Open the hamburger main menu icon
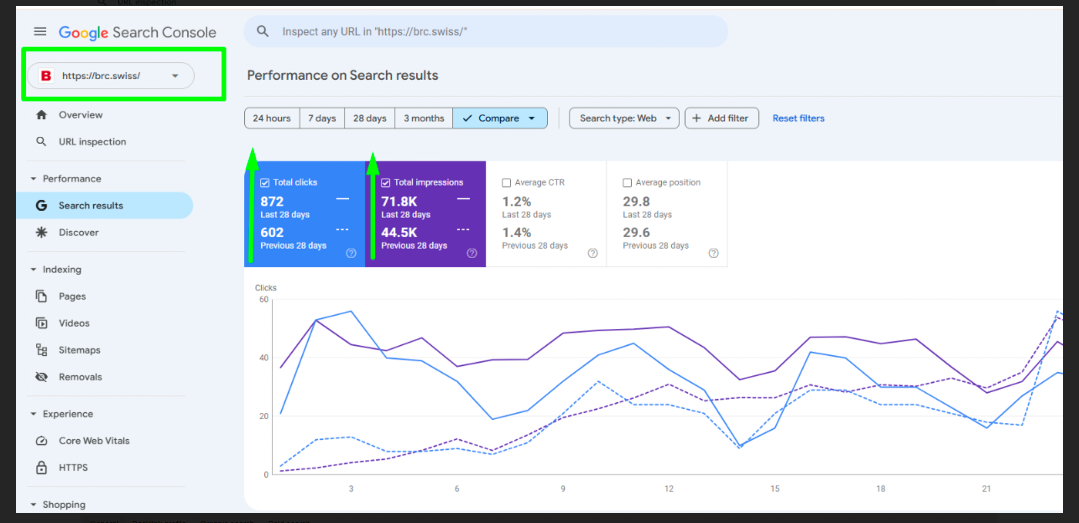The width and height of the screenshot is (1079, 523). click(40, 32)
